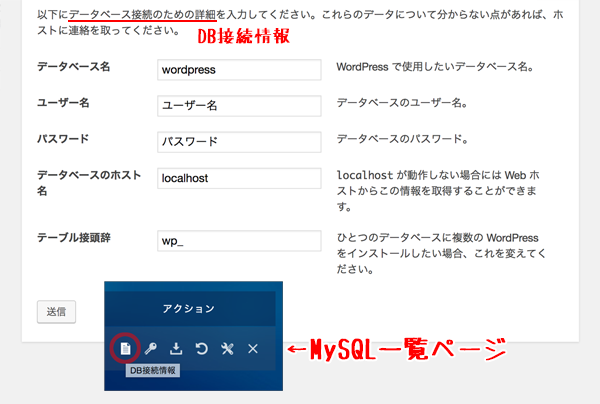
Task: Click description WordPress で使用したいデータベース名
Action: 435,67
